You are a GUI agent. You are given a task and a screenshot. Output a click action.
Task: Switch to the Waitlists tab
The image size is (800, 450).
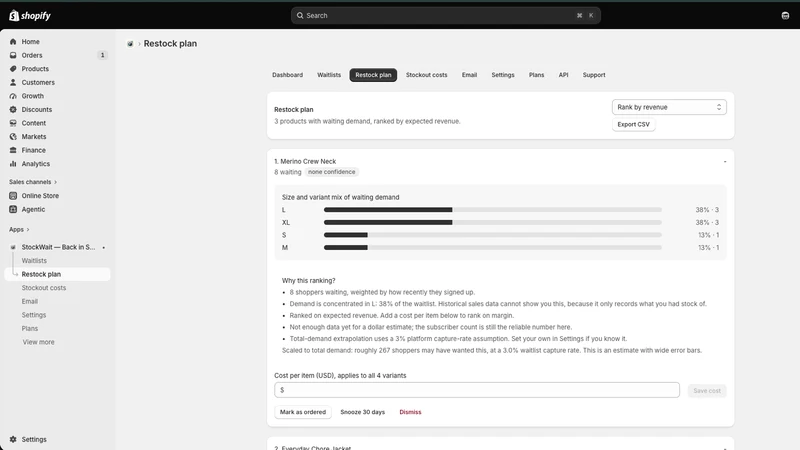(x=329, y=75)
